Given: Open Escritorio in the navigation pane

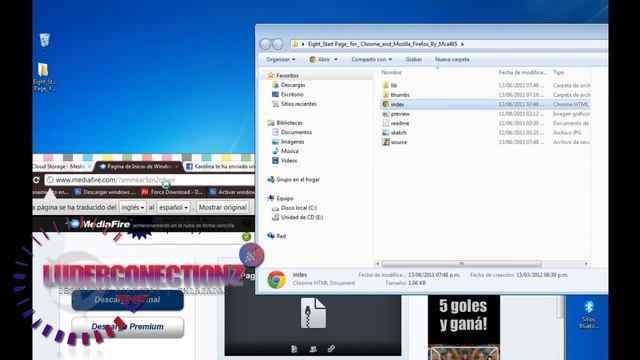Looking at the screenshot, I should click(292, 94).
